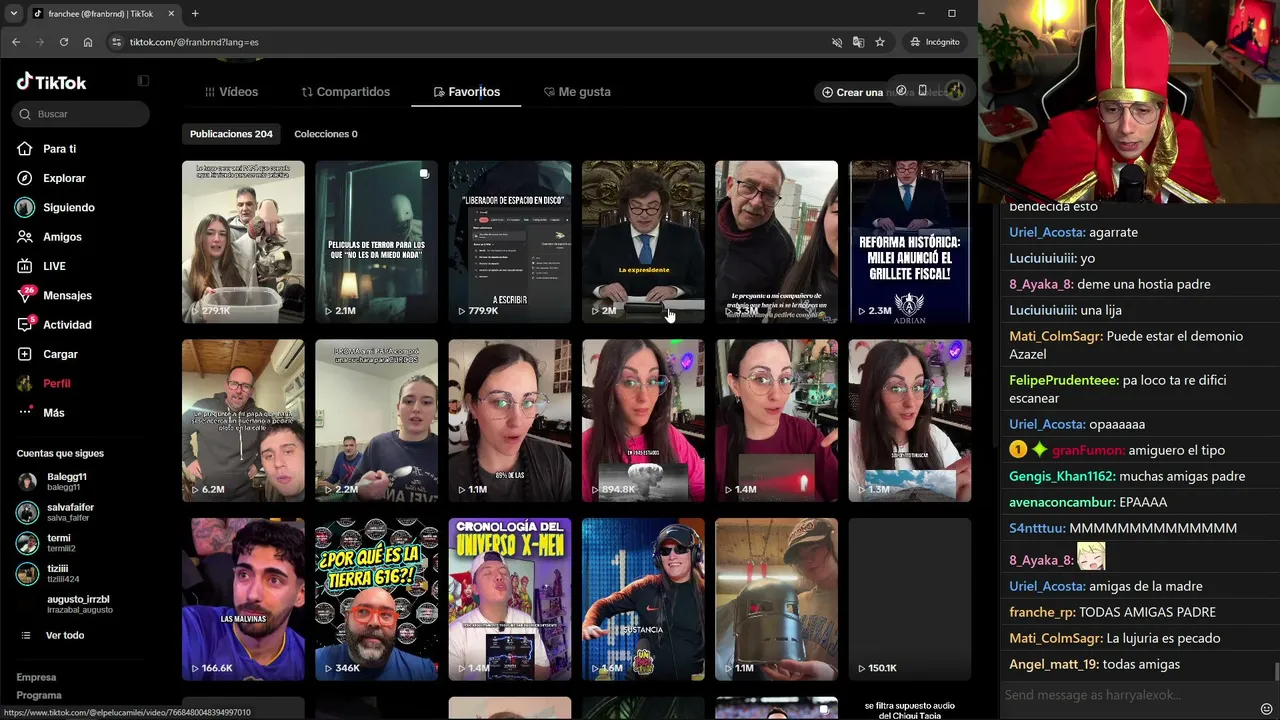Open the Cargar upload page

tap(60, 354)
